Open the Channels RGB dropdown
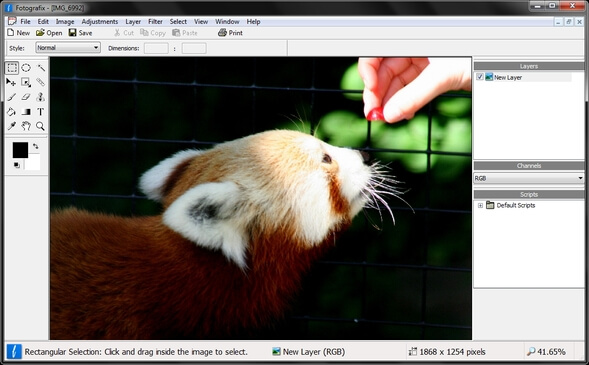Screen dimensions: 589x365 click(529, 178)
